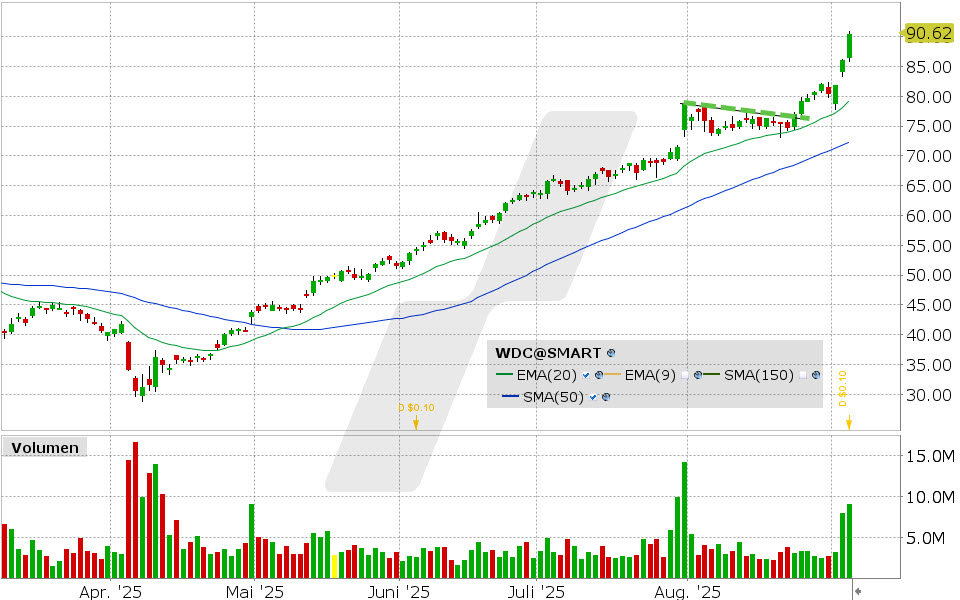Click the 50.00 price axis label
The image size is (960, 600).
[x=929, y=275]
